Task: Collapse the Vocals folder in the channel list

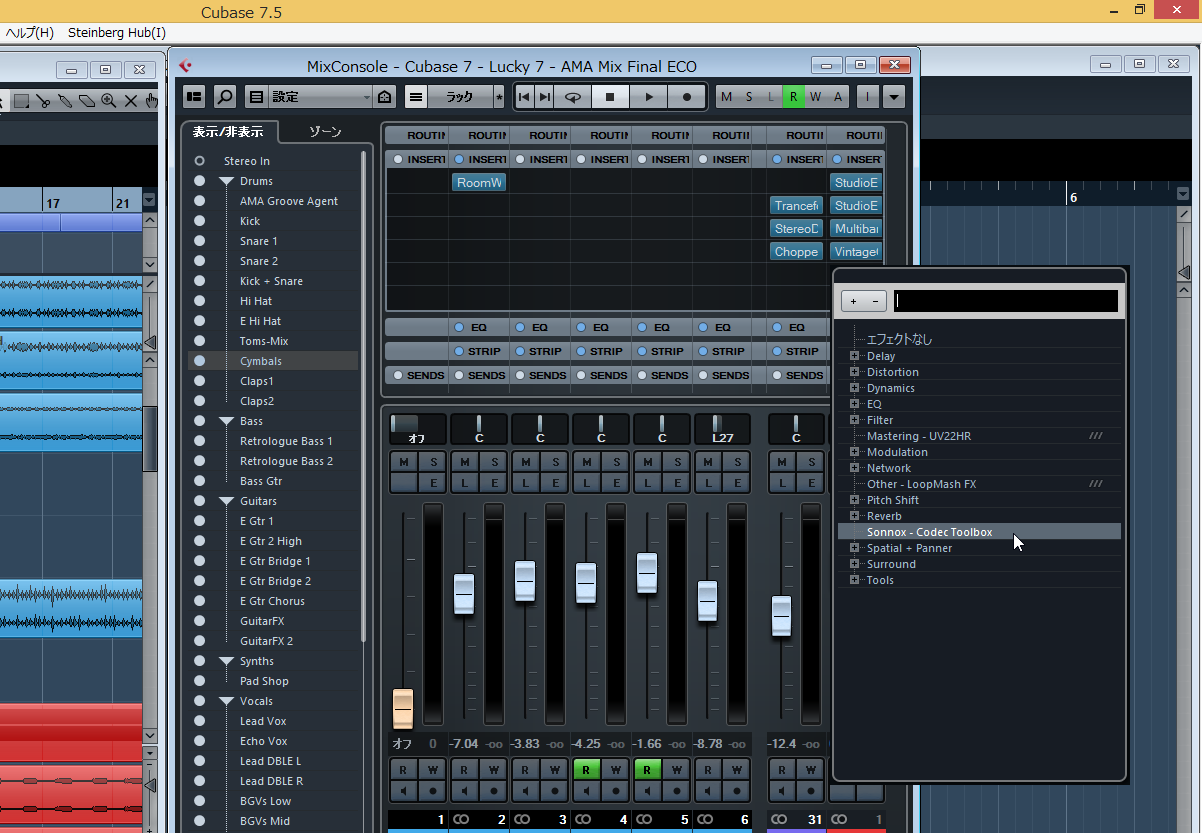Action: click(227, 702)
